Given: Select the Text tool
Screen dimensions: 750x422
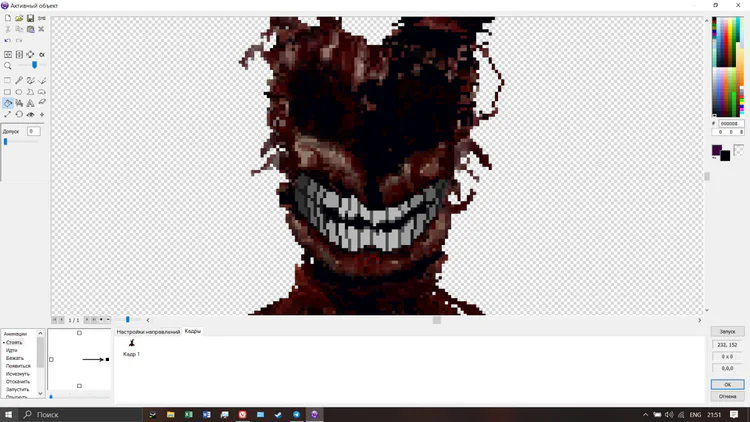Looking at the screenshot, I should pyautogui.click(x=30, y=103).
